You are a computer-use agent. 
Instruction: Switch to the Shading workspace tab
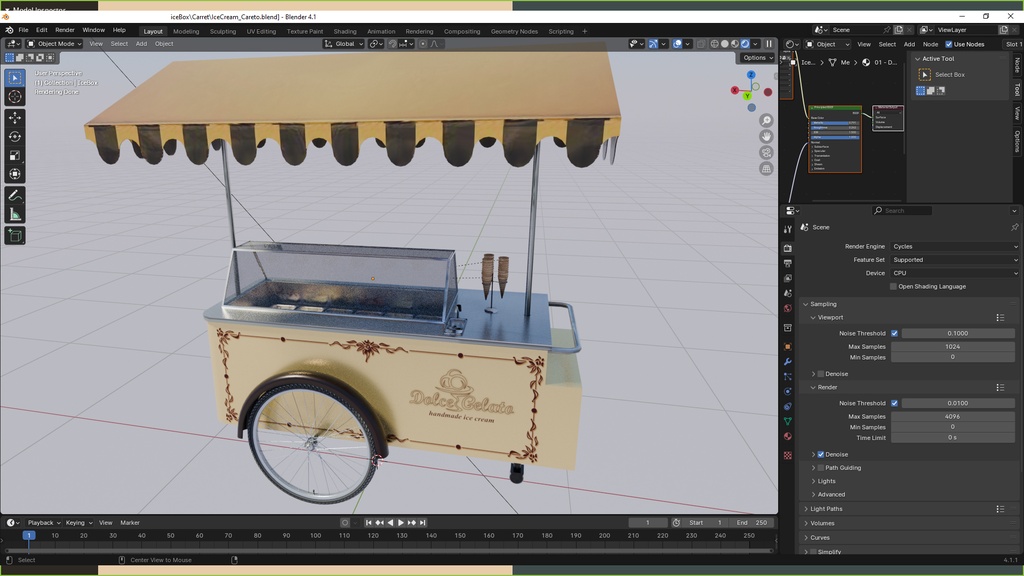tap(344, 31)
